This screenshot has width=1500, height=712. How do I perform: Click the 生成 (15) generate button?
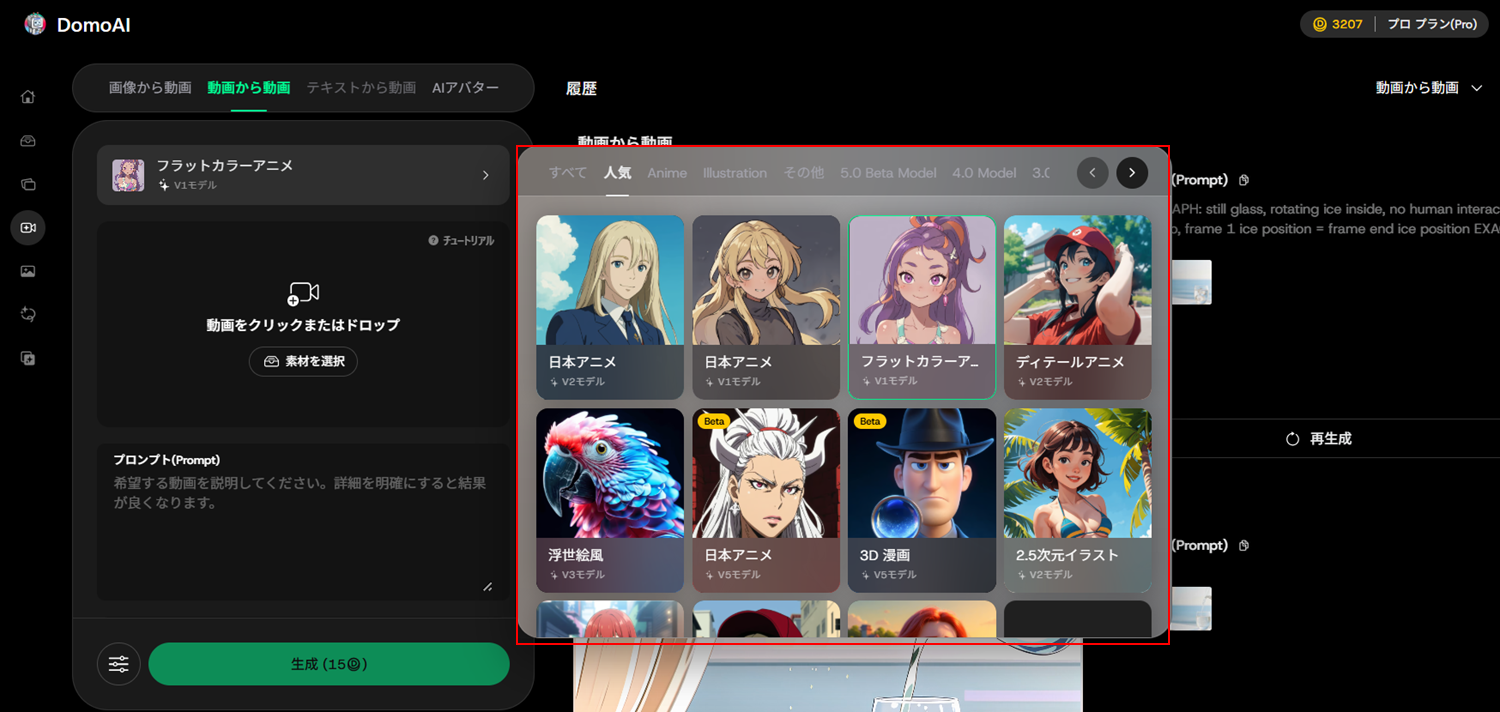point(329,664)
